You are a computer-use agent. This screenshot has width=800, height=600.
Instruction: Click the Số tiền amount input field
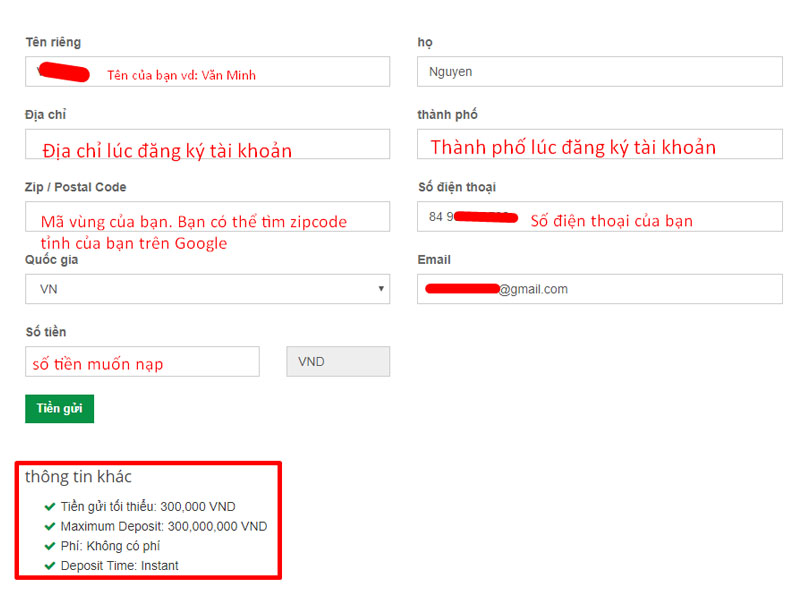pos(142,362)
